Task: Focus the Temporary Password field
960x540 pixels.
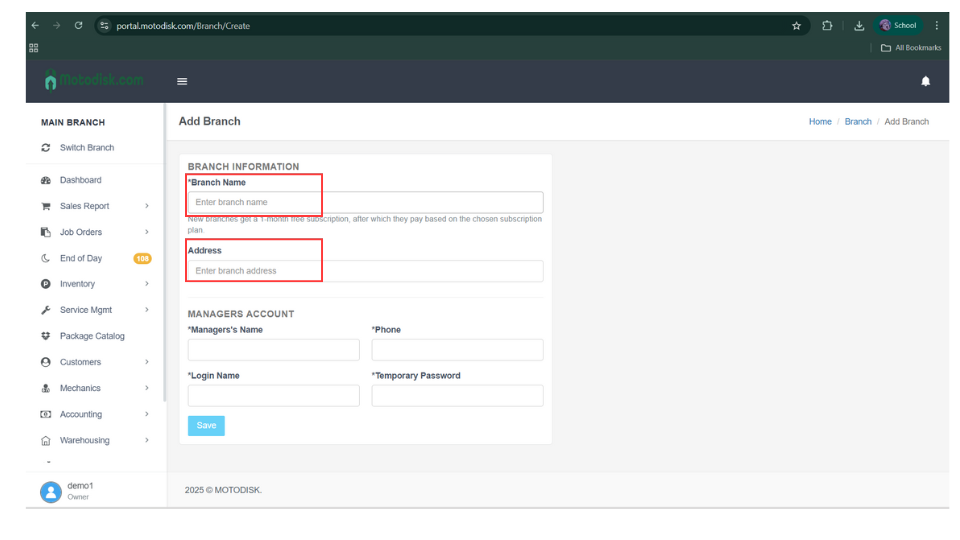Action: [x=457, y=396]
